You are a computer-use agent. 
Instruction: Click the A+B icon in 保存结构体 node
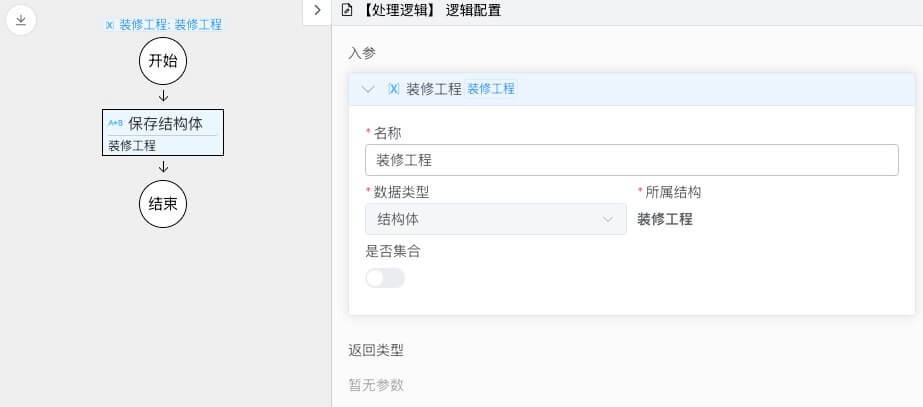pos(115,124)
